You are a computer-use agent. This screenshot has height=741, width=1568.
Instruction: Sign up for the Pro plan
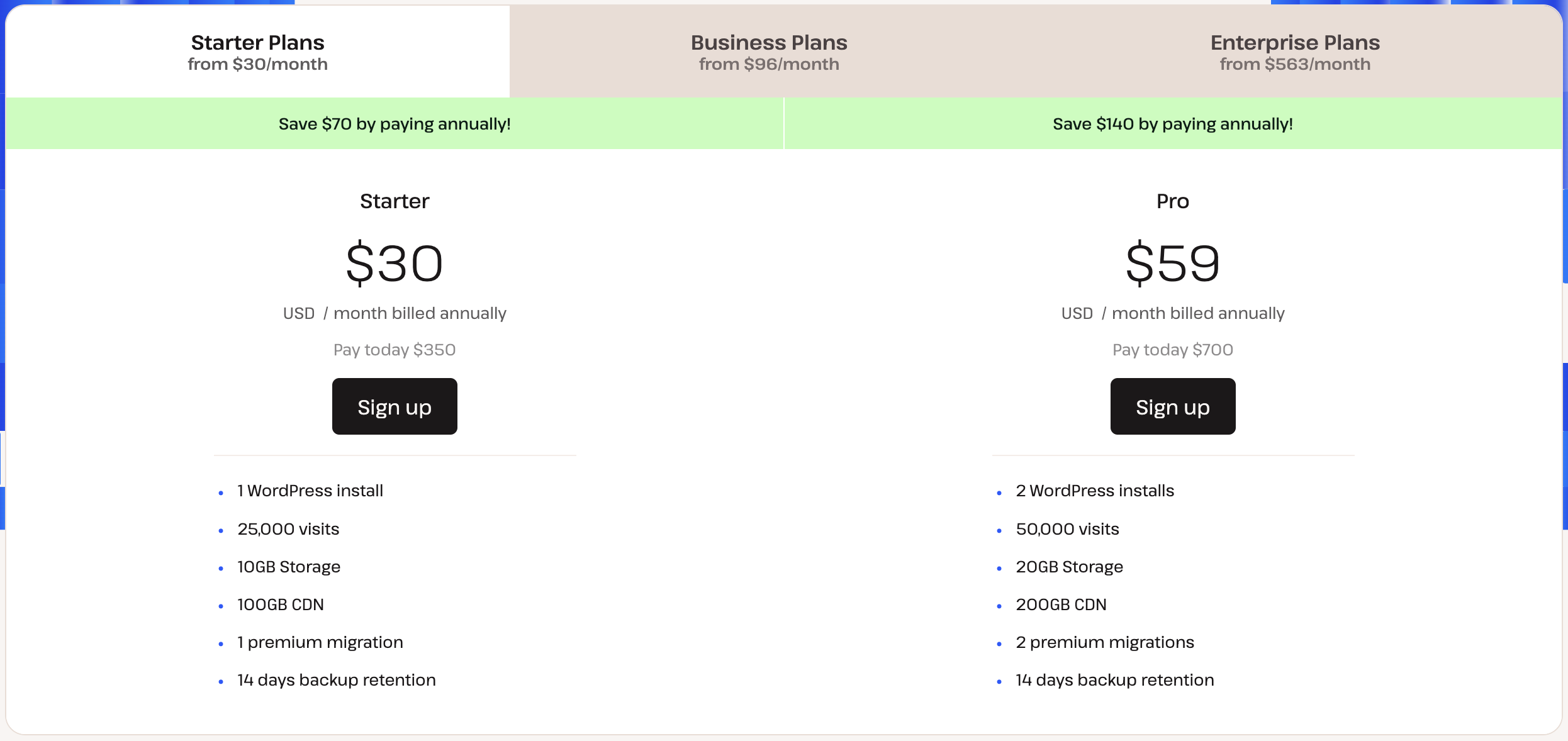pyautogui.click(x=1172, y=407)
